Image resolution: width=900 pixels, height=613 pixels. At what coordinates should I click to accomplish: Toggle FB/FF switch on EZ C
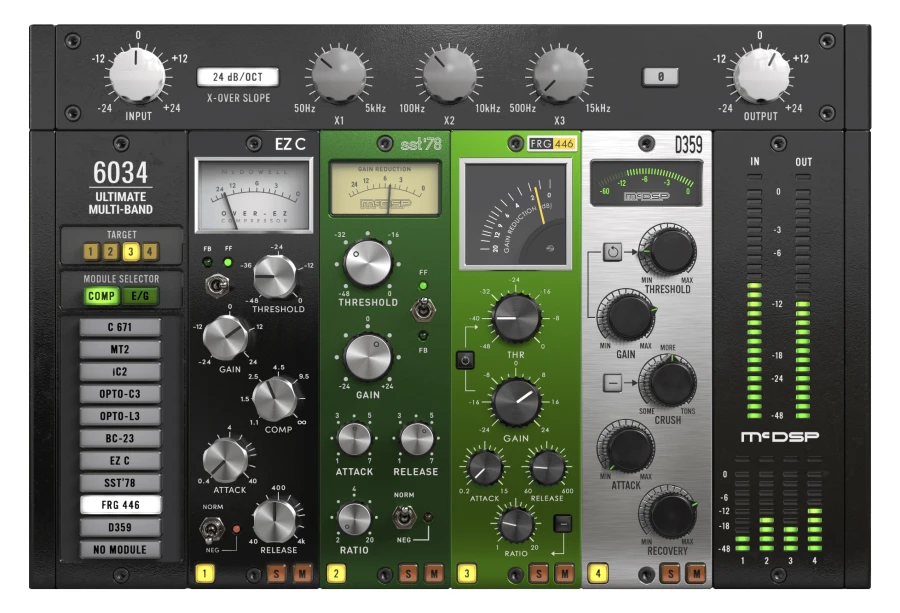pyautogui.click(x=217, y=285)
